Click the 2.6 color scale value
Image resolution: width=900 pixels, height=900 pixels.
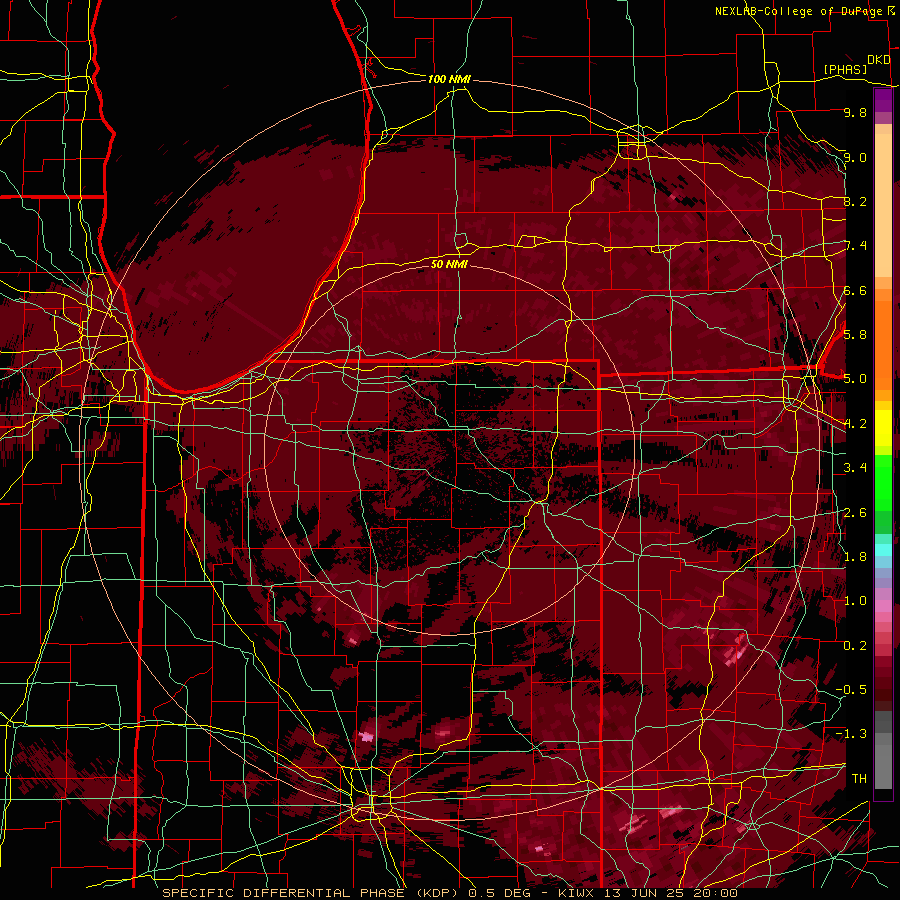click(x=855, y=513)
